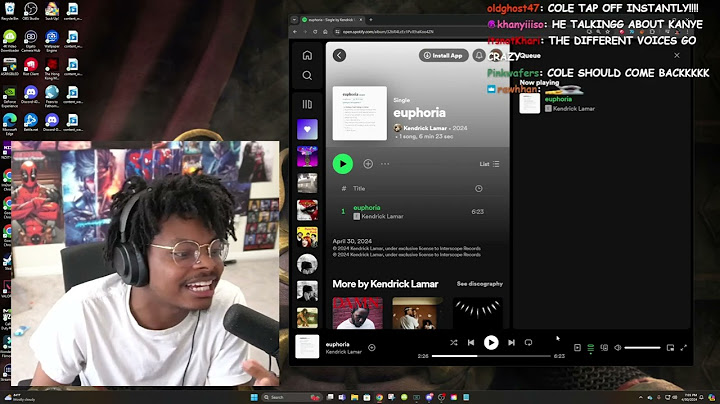Screen dimensions: 720x404
Task: Open the Spotify Search icon
Action: [x=307, y=75]
